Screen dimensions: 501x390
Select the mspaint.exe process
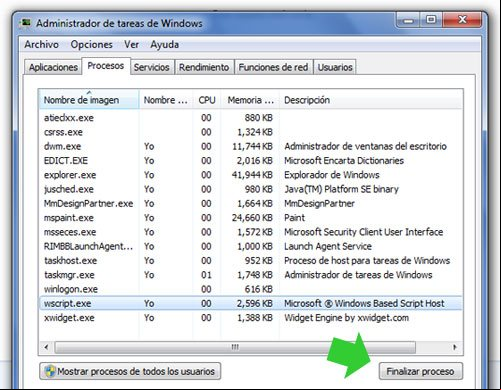[x=251, y=218]
